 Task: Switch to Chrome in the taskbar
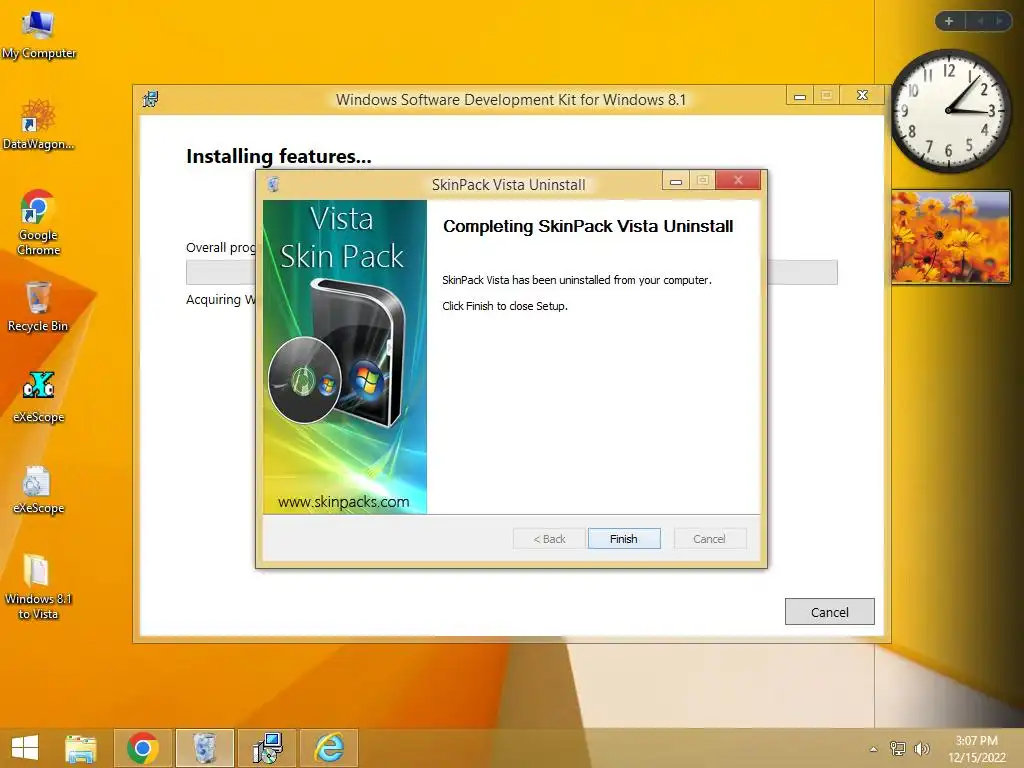coord(143,748)
